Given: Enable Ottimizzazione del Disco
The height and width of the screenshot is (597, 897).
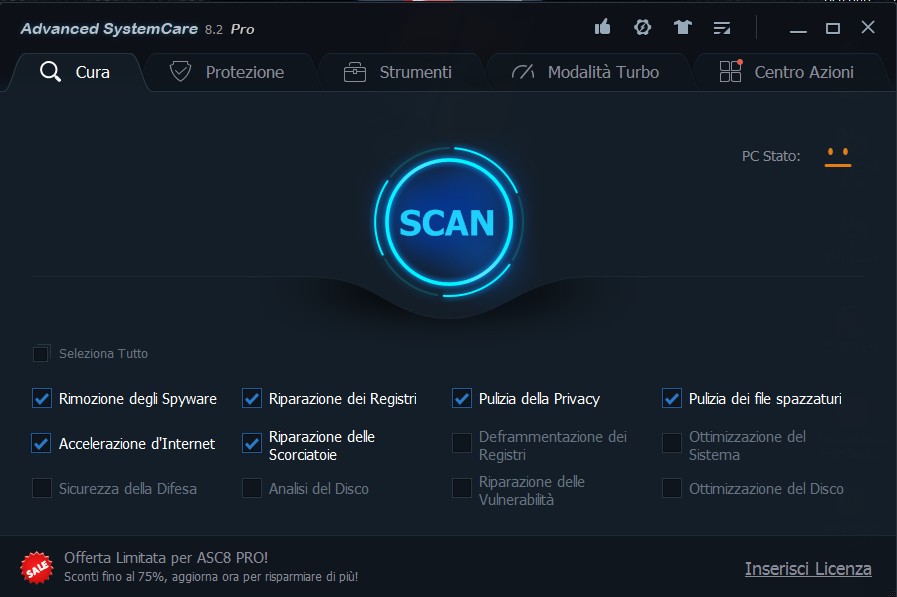Looking at the screenshot, I should 672,488.
